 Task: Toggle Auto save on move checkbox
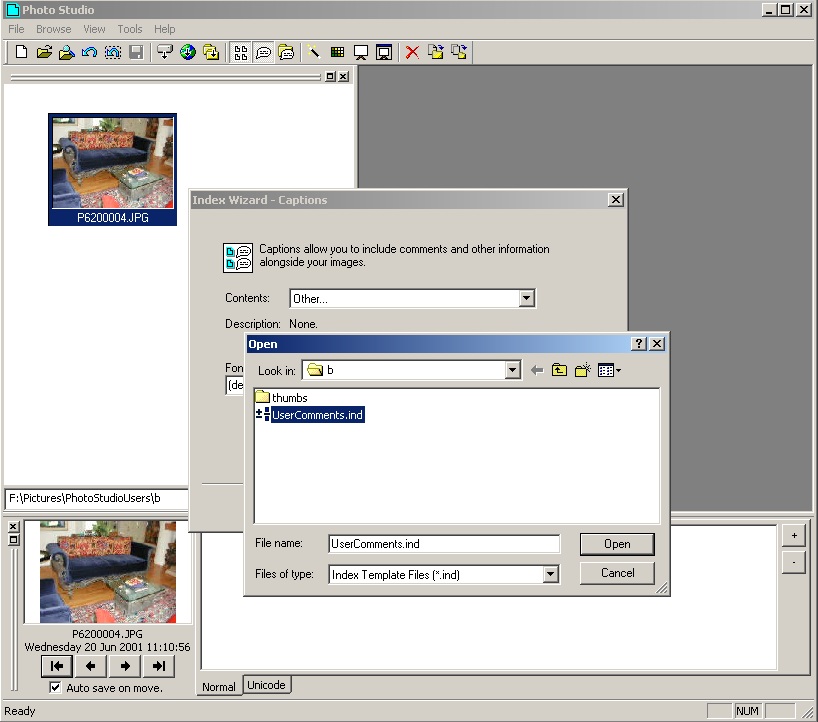(x=56, y=688)
